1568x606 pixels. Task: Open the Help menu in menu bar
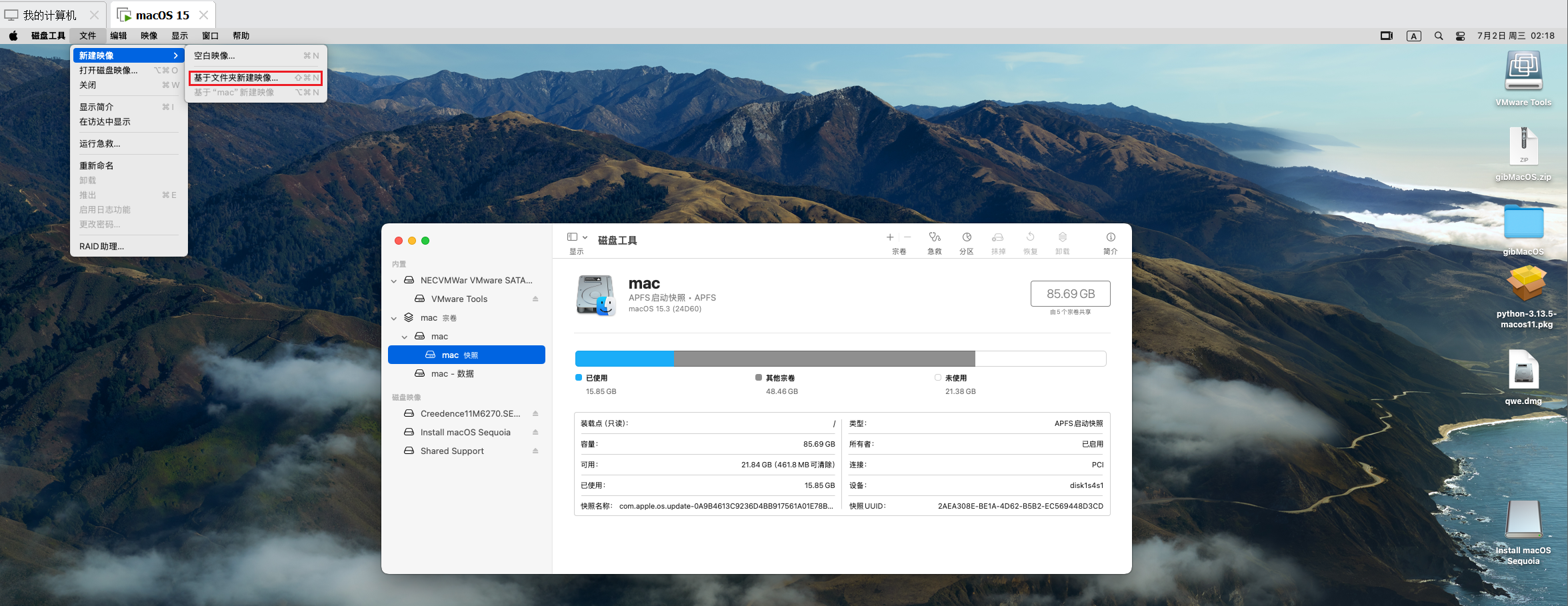(241, 36)
